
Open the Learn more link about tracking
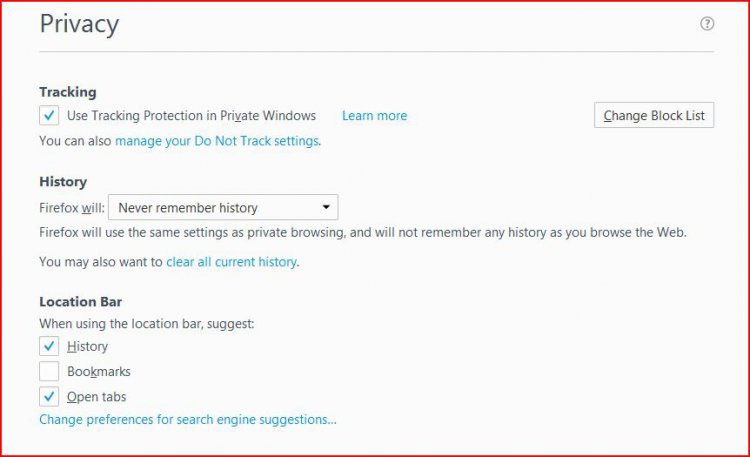click(x=375, y=116)
